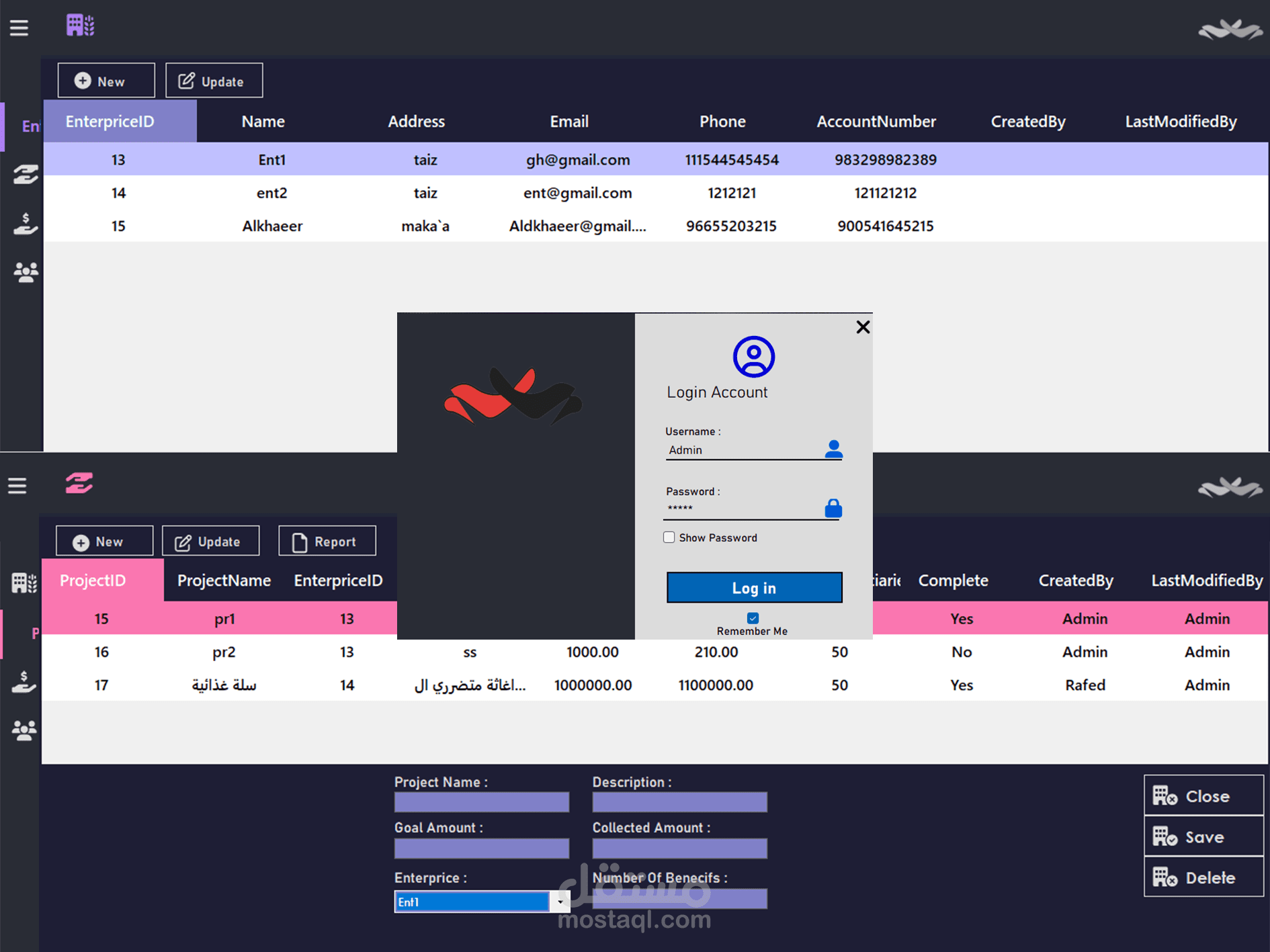
Task: Open handshake projects icon in upper sidebar
Action: pyautogui.click(x=26, y=175)
